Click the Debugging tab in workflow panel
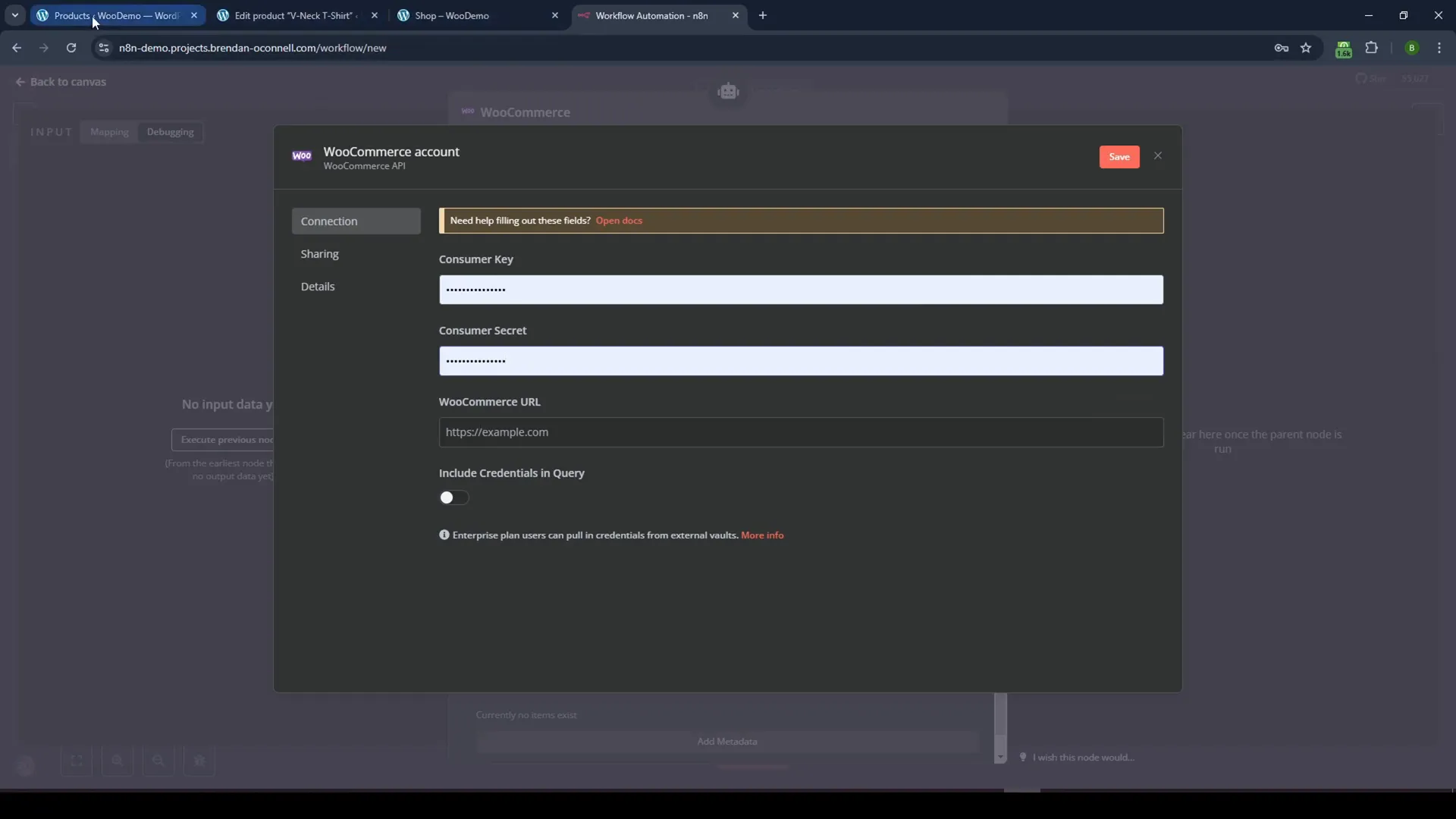Viewport: 1456px width, 819px height. [x=170, y=131]
